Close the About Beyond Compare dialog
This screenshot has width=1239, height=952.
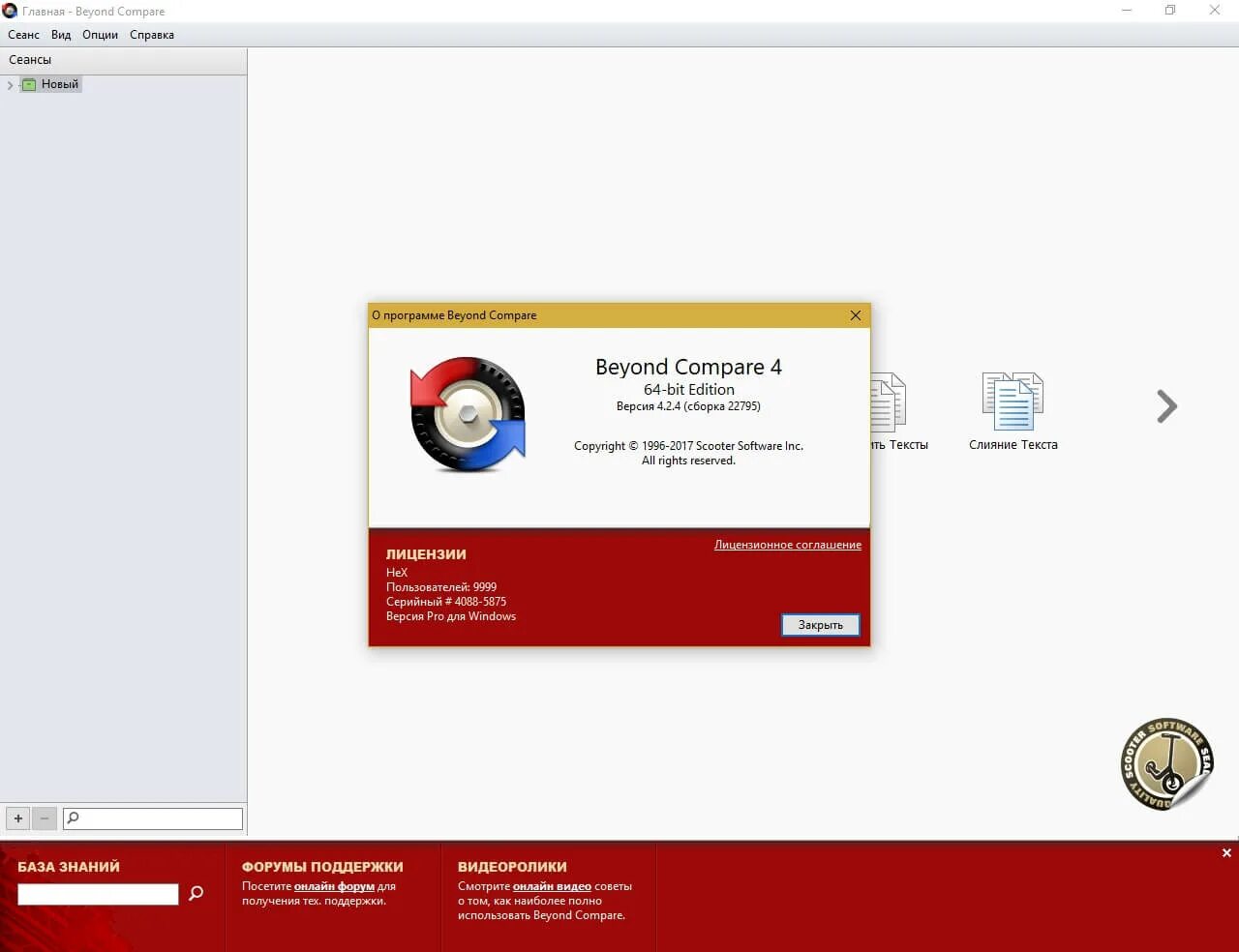(x=856, y=315)
